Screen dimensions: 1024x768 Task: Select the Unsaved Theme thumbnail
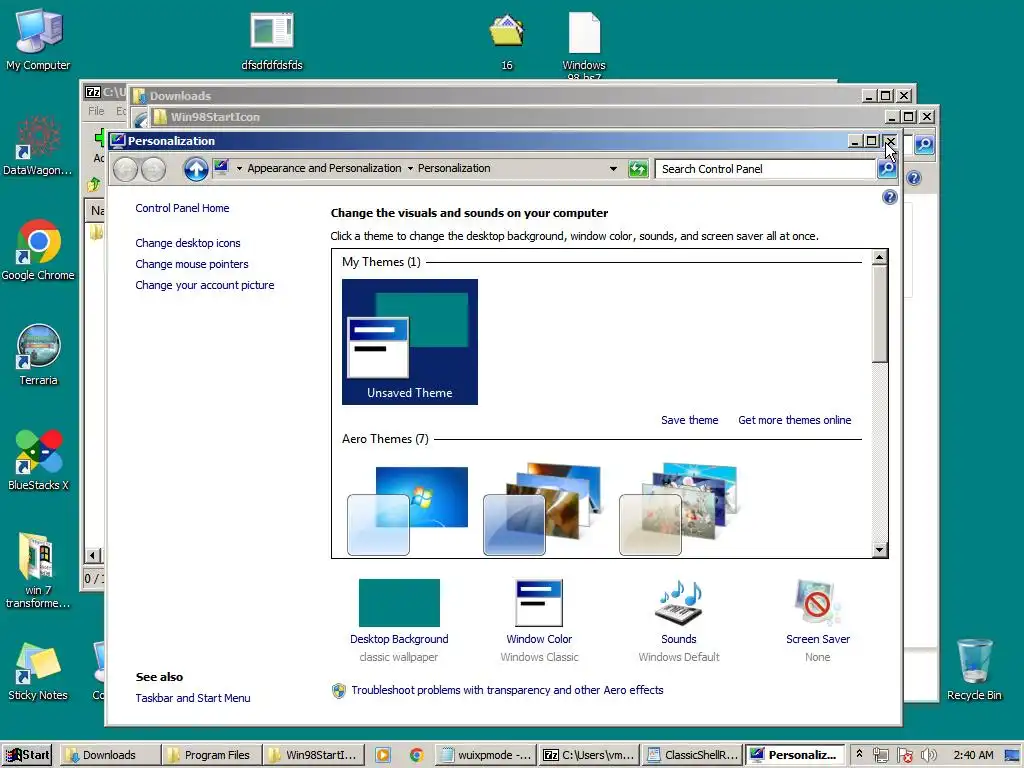pyautogui.click(x=409, y=342)
